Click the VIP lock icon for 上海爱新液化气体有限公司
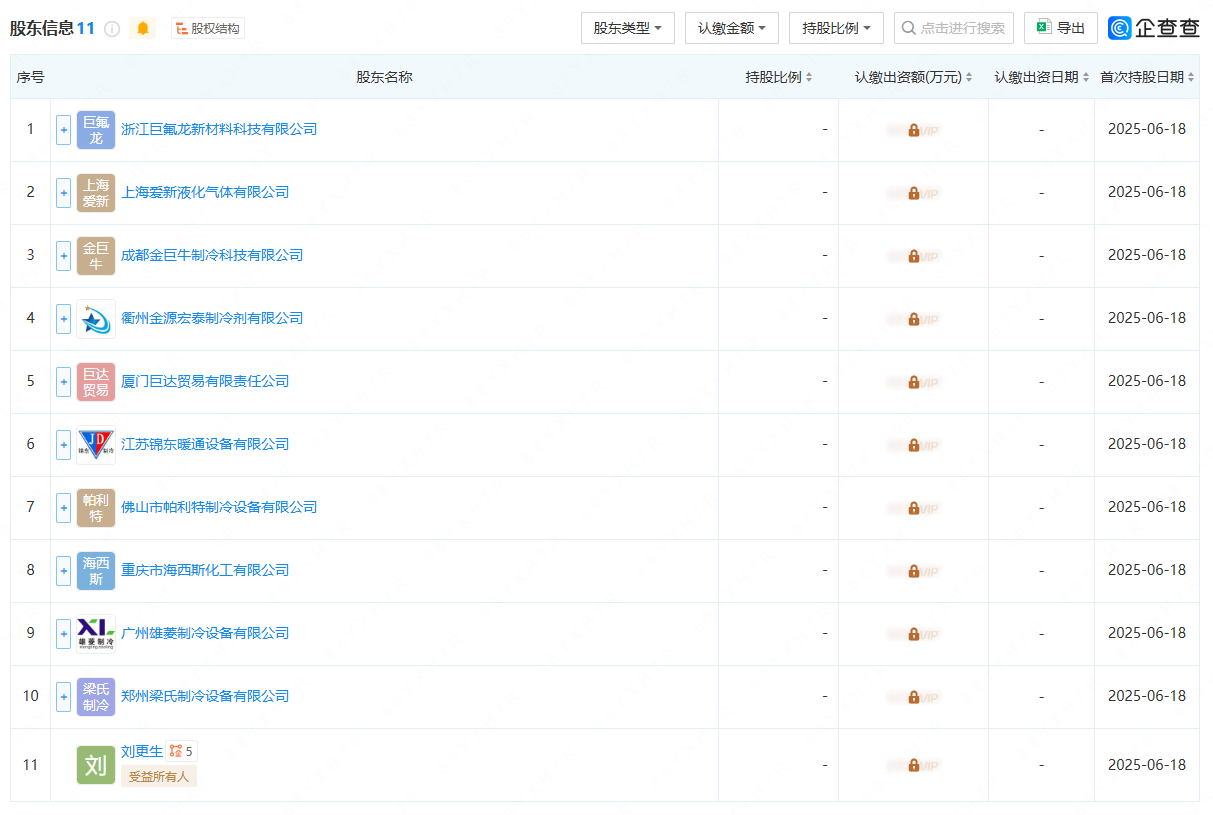 pos(914,193)
